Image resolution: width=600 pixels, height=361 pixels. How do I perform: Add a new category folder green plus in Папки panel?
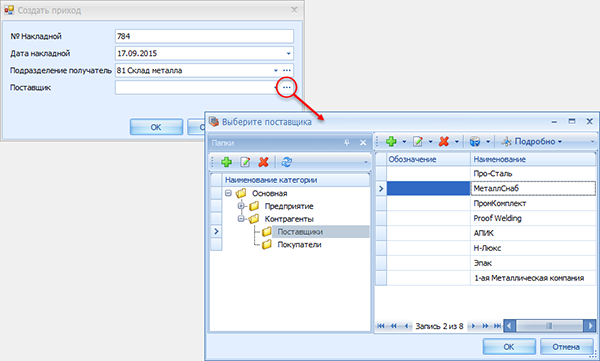(x=227, y=162)
